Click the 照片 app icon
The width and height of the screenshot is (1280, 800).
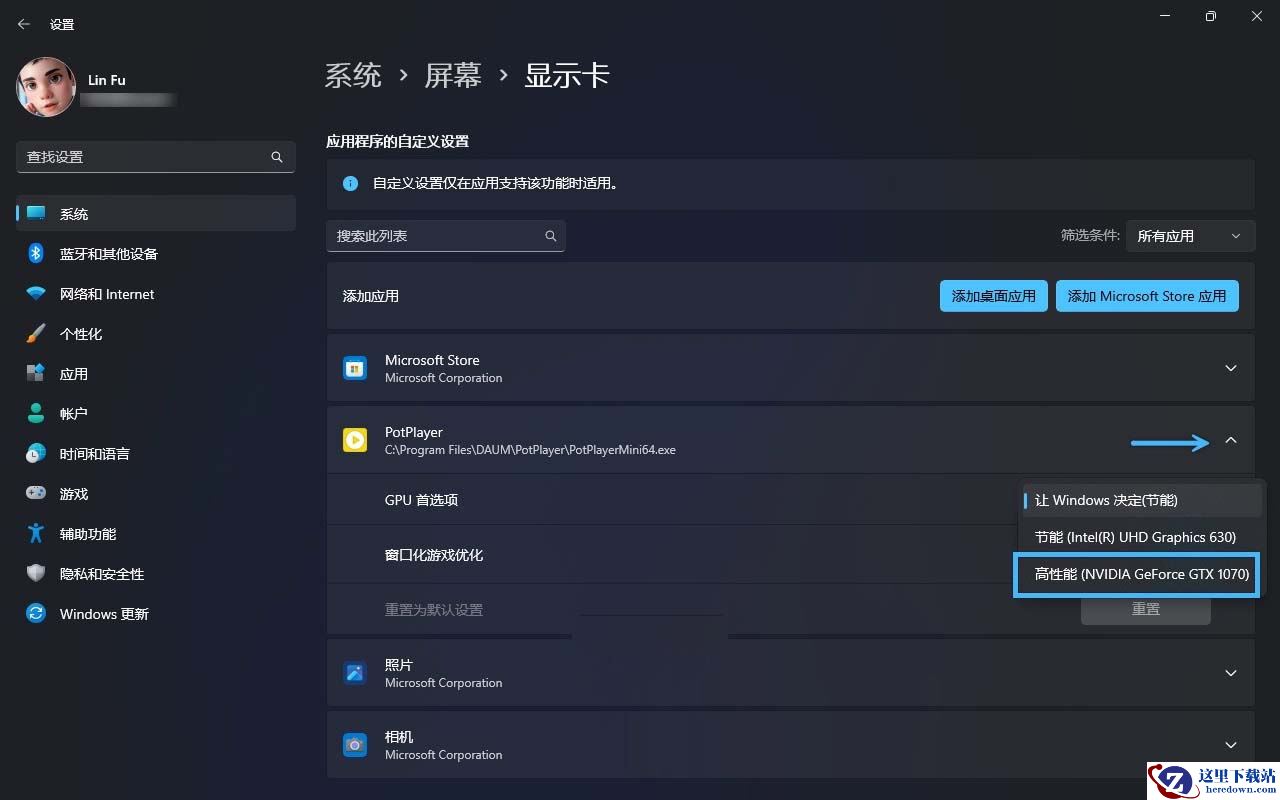(355, 673)
